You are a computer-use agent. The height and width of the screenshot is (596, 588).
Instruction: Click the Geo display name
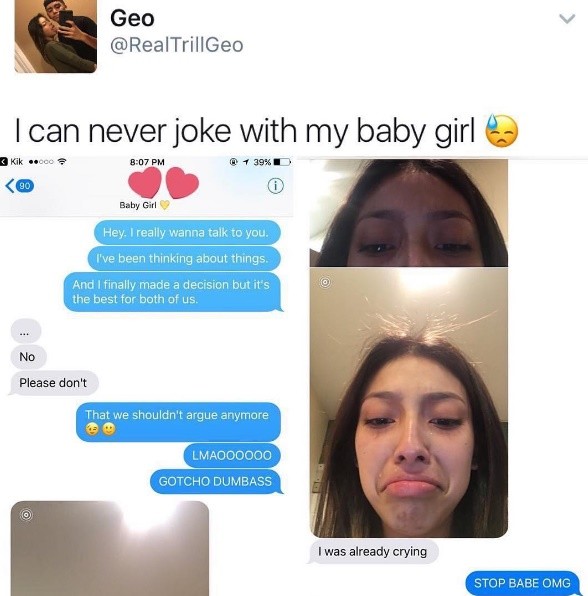132,18
